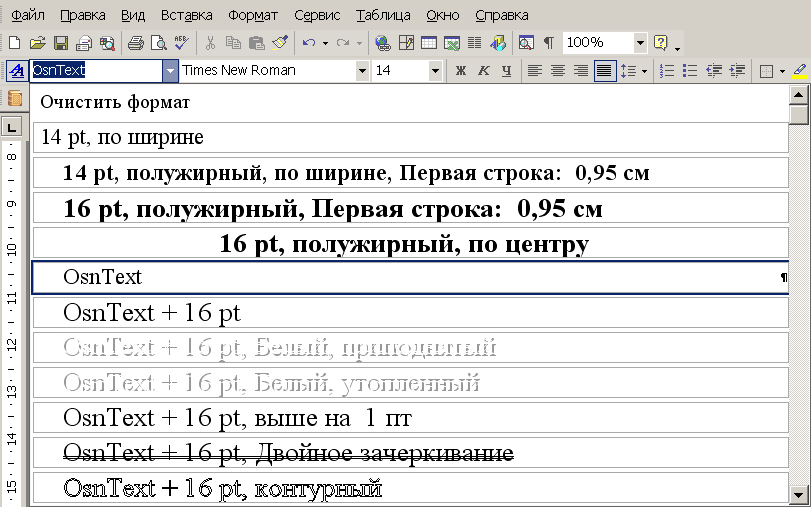The image size is (811, 507).
Task: Decrease paragraph indent
Action: (x=714, y=71)
